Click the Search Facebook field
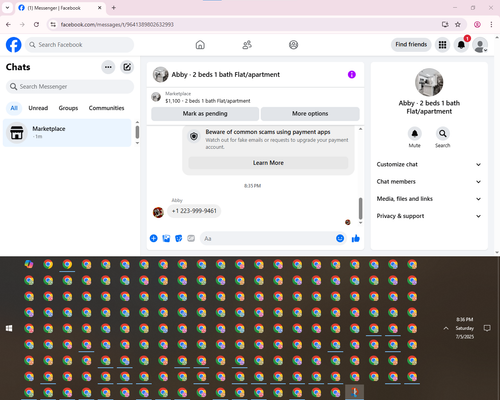 tap(80, 45)
